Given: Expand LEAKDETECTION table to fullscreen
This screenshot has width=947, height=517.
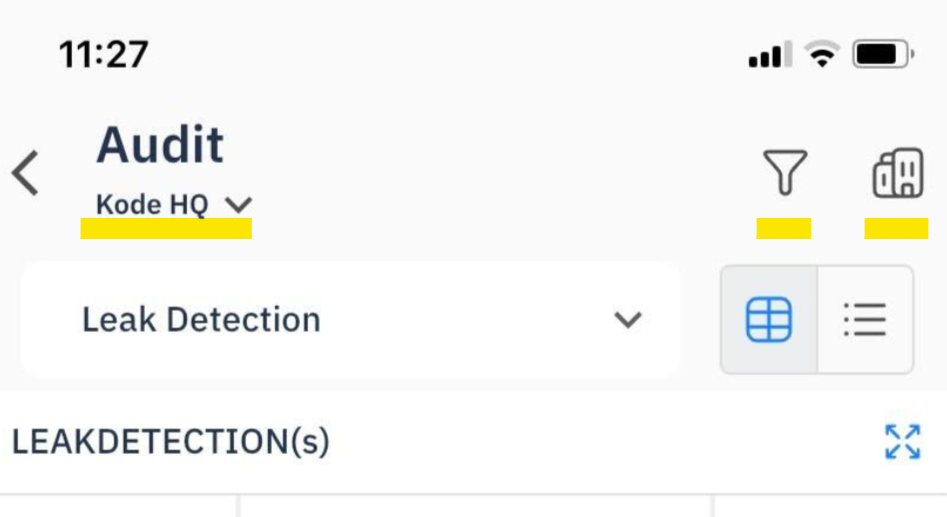Looking at the screenshot, I should click(902, 441).
